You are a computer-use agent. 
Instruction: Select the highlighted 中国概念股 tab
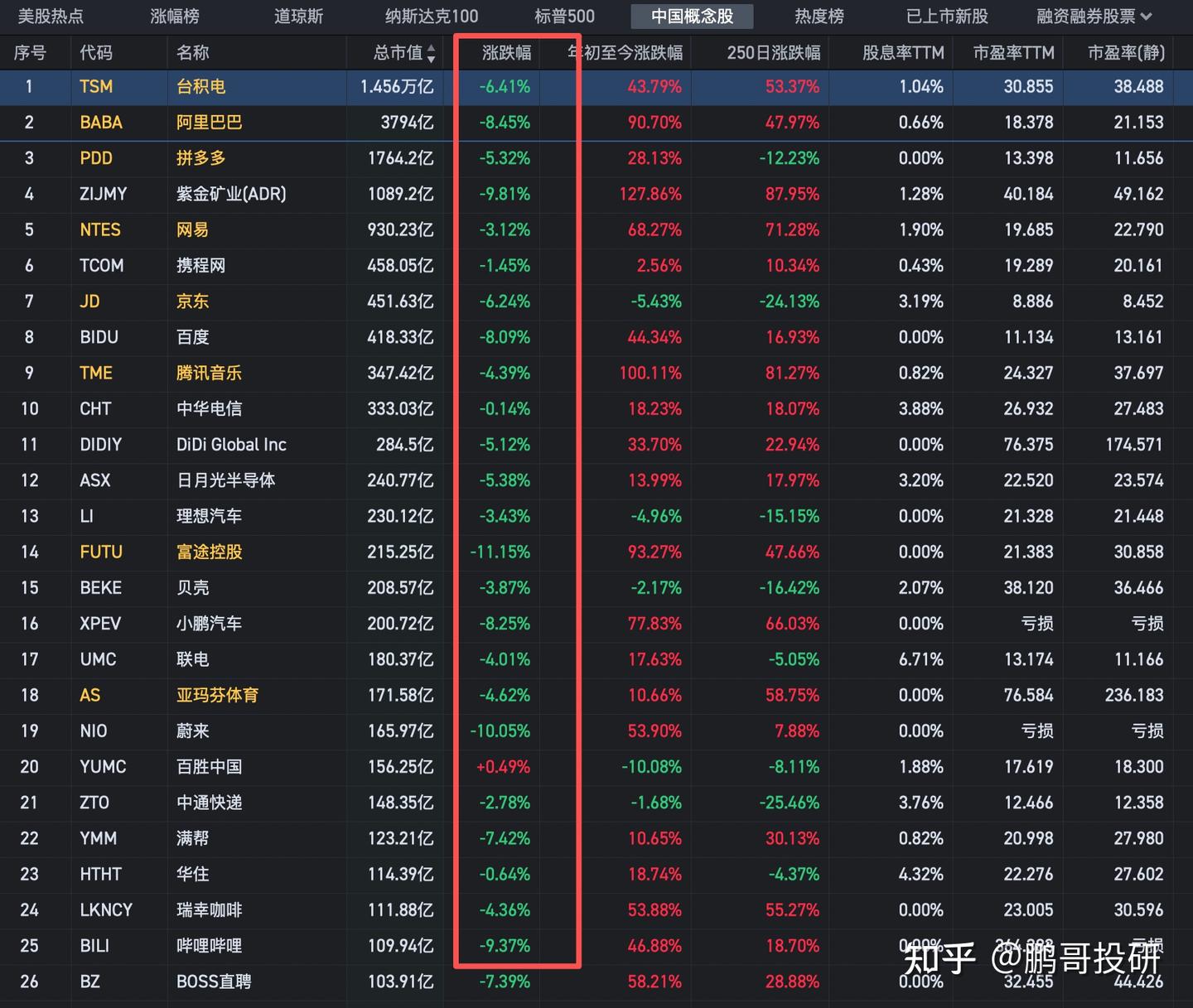[692, 15]
